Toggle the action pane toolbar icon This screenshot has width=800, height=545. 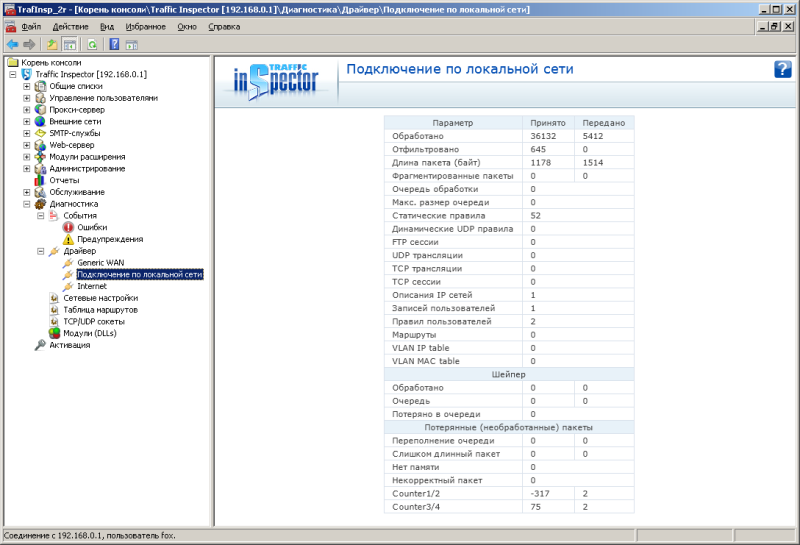tap(132, 44)
